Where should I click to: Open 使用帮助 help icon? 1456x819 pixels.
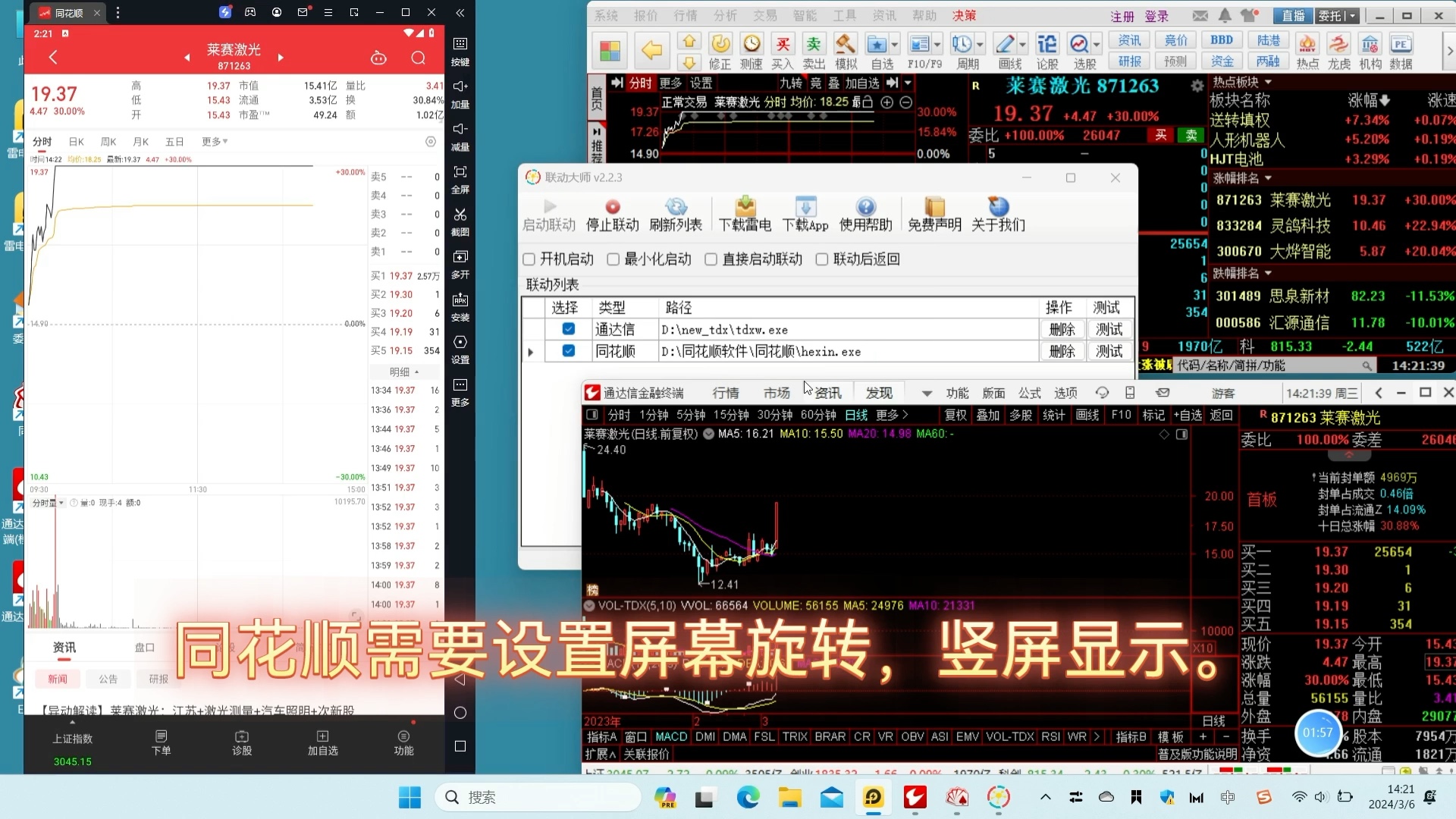point(865,207)
